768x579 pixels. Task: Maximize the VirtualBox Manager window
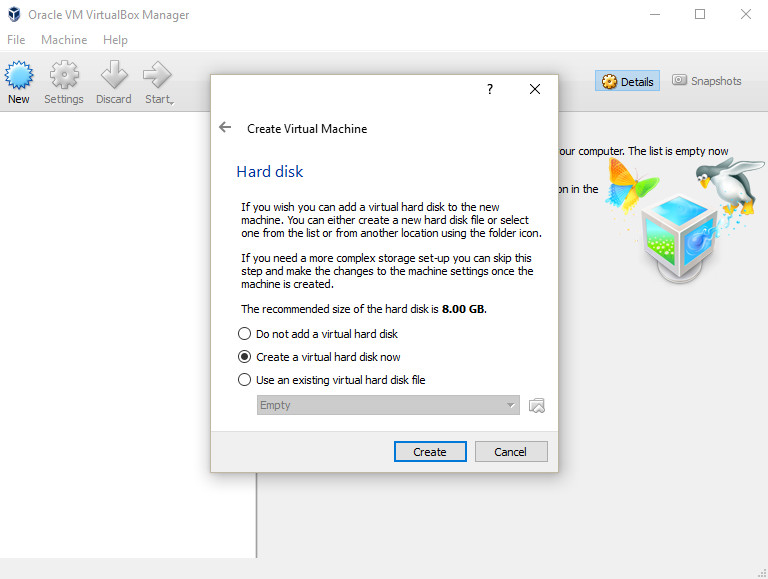tap(700, 14)
